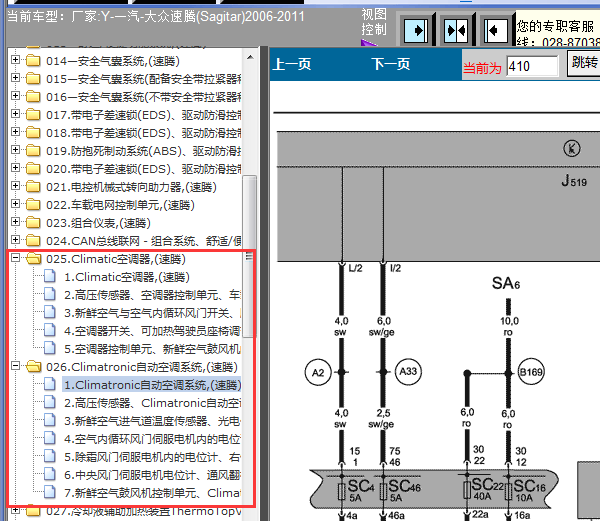Select folder 024.CAN总线联网
600x521 pixels.
(x=143, y=241)
